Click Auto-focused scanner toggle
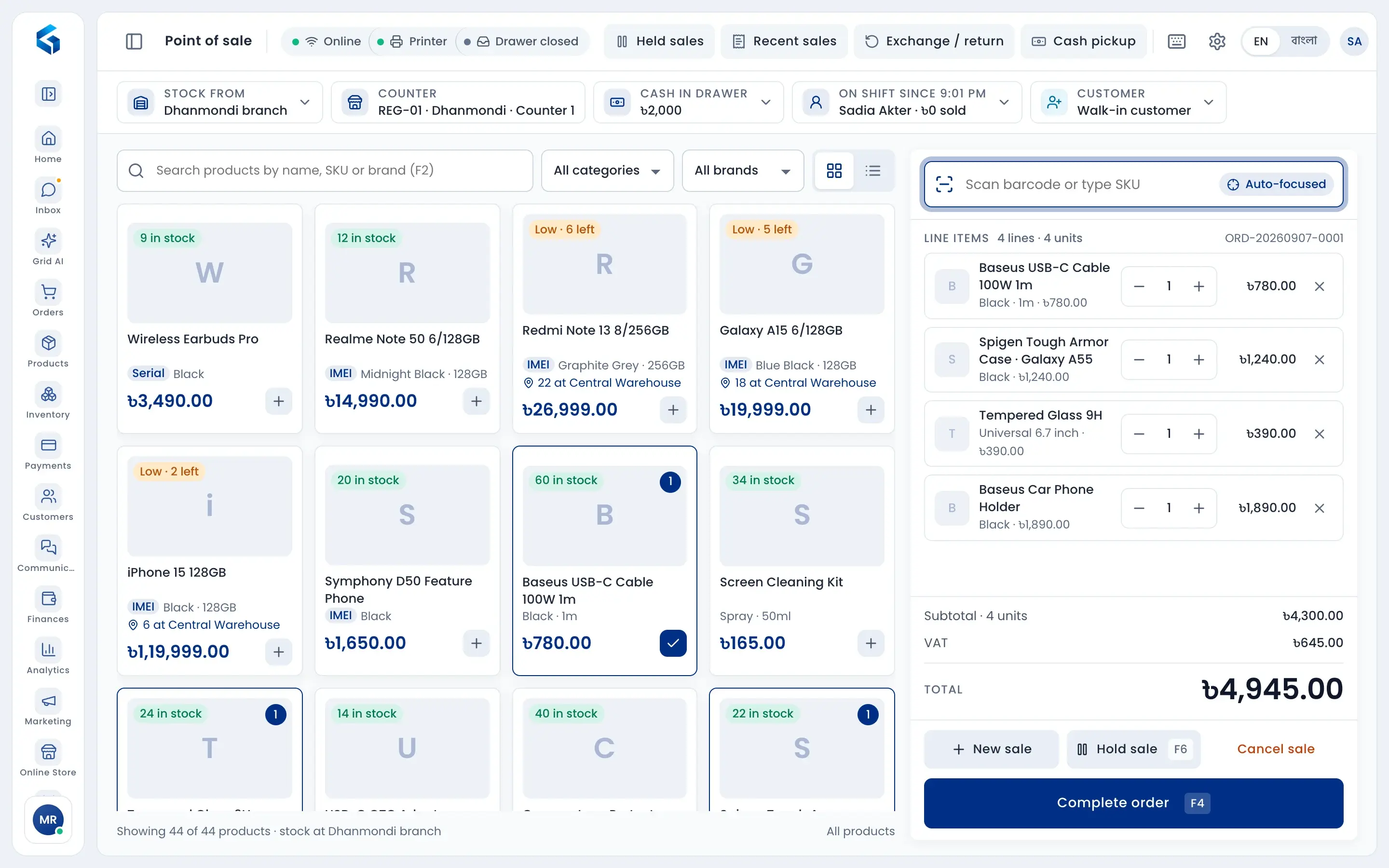The image size is (1389, 868). (x=1276, y=184)
